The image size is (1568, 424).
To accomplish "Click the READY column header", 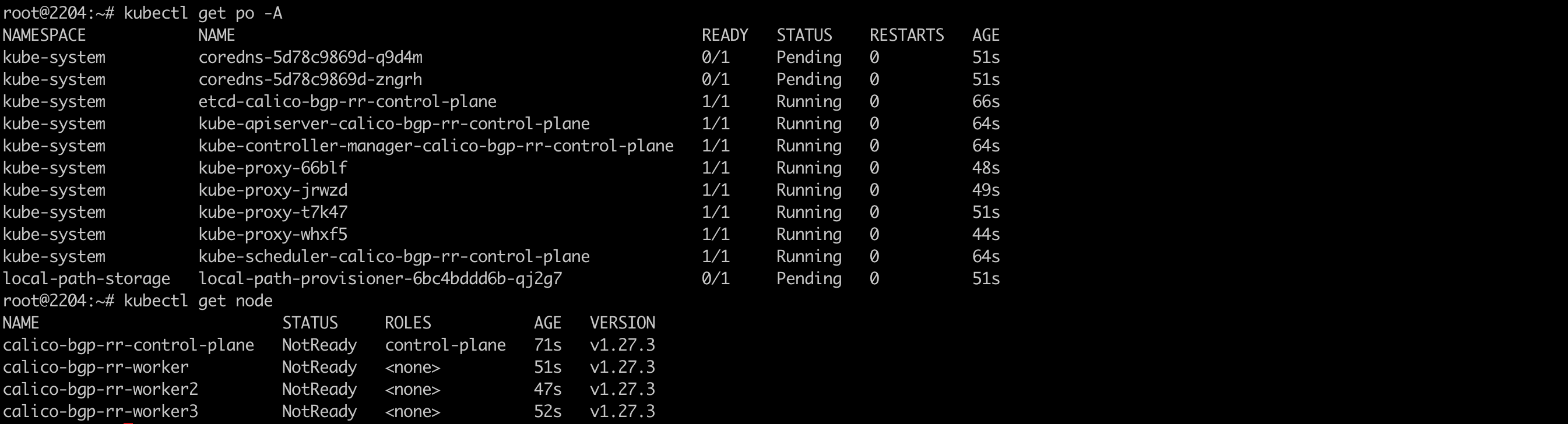I will (725, 36).
